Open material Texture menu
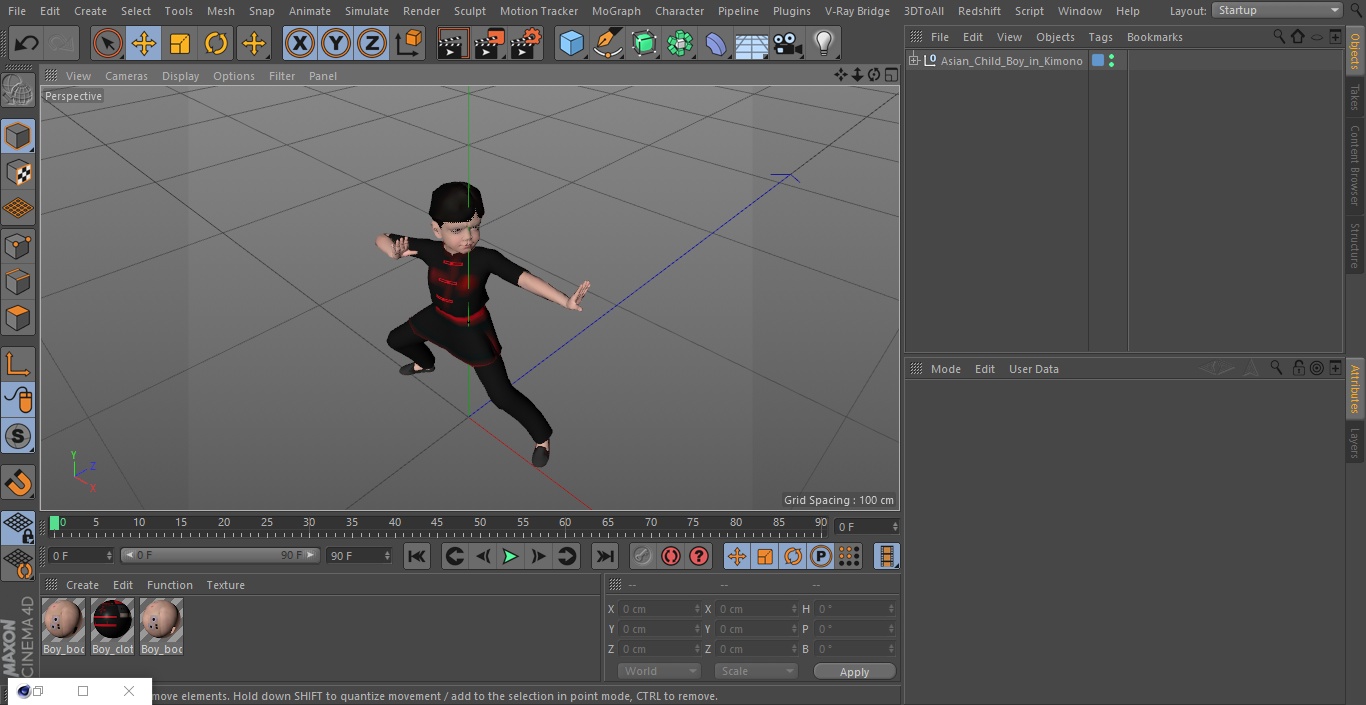This screenshot has height=705, width=1366. 226,585
